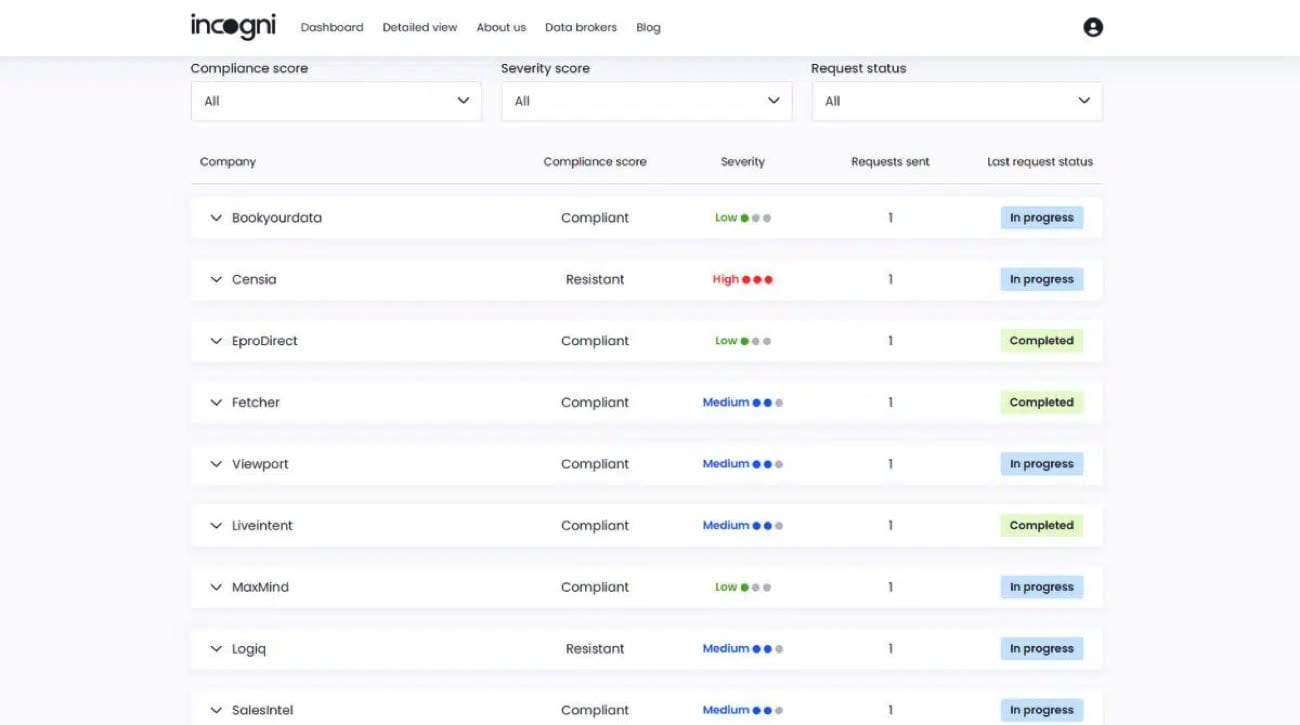Click EproDirect's Completed status badge
Screen dimensions: 1300x725
pyautogui.click(x=1041, y=341)
